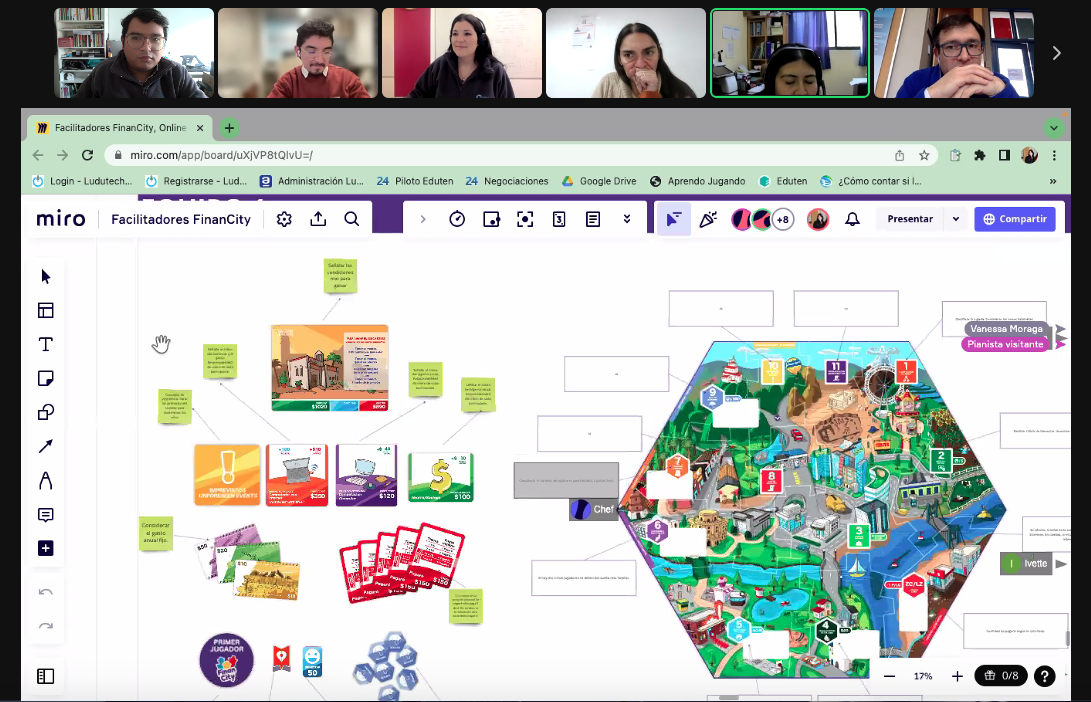Export the board with the upload icon

pos(318,219)
